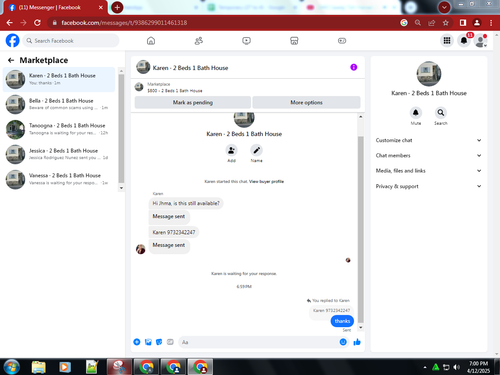500x375 pixels.
Task: Open File Explorer from taskbar
Action: (38, 367)
